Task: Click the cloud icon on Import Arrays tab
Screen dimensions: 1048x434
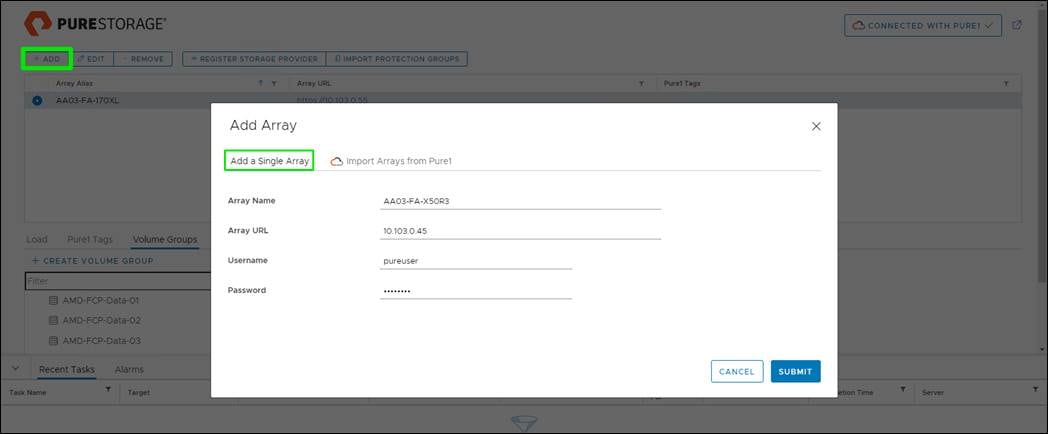Action: (337, 161)
